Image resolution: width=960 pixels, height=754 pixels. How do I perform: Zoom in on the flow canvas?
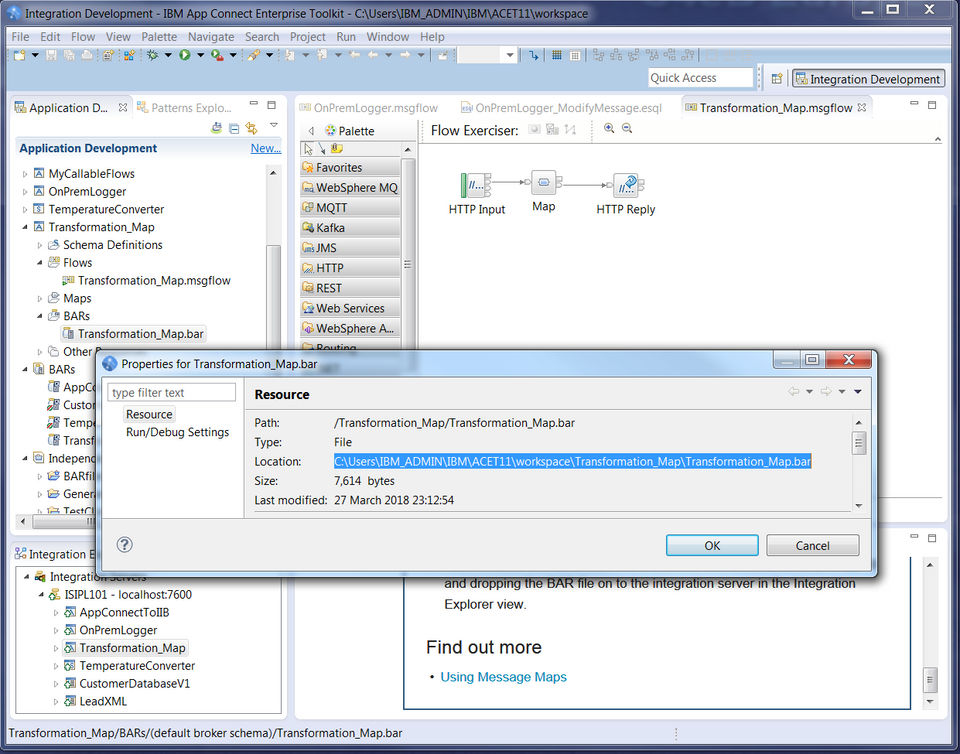click(609, 129)
